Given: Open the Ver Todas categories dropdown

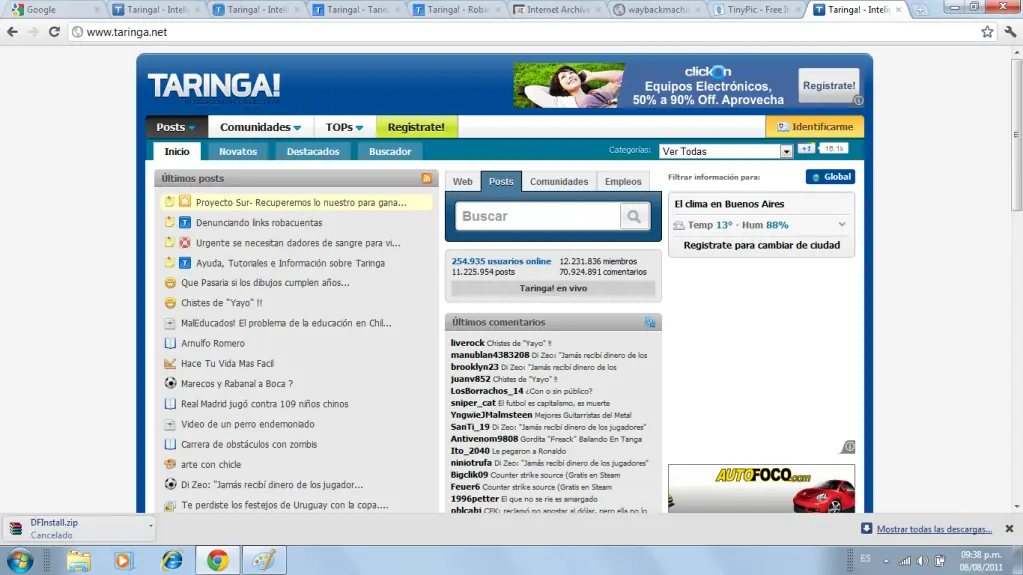Looking at the screenshot, I should [x=725, y=151].
